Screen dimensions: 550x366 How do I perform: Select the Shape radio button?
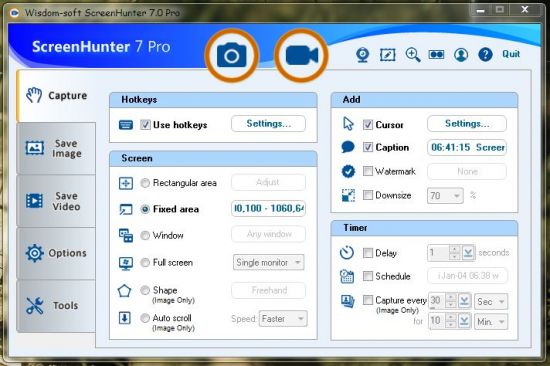pos(145,290)
